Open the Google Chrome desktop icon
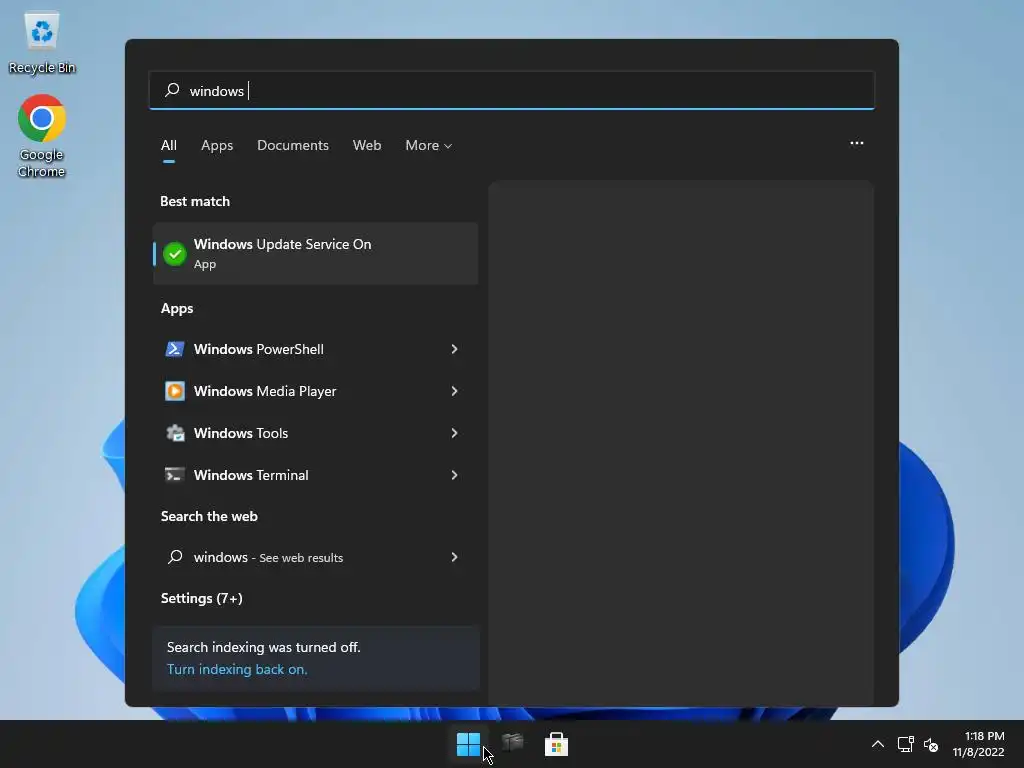The image size is (1024, 768). tap(41, 136)
